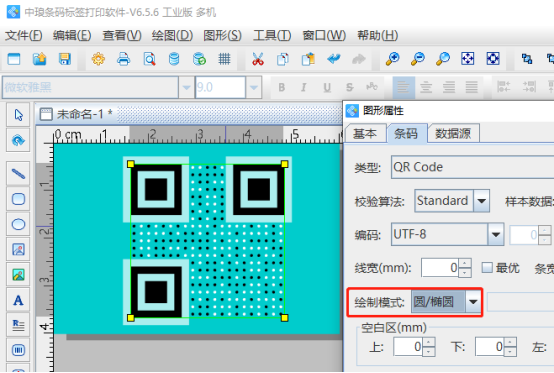Expand the 编码 UTF-8 dropdown
The image size is (554, 373).
pos(496,234)
